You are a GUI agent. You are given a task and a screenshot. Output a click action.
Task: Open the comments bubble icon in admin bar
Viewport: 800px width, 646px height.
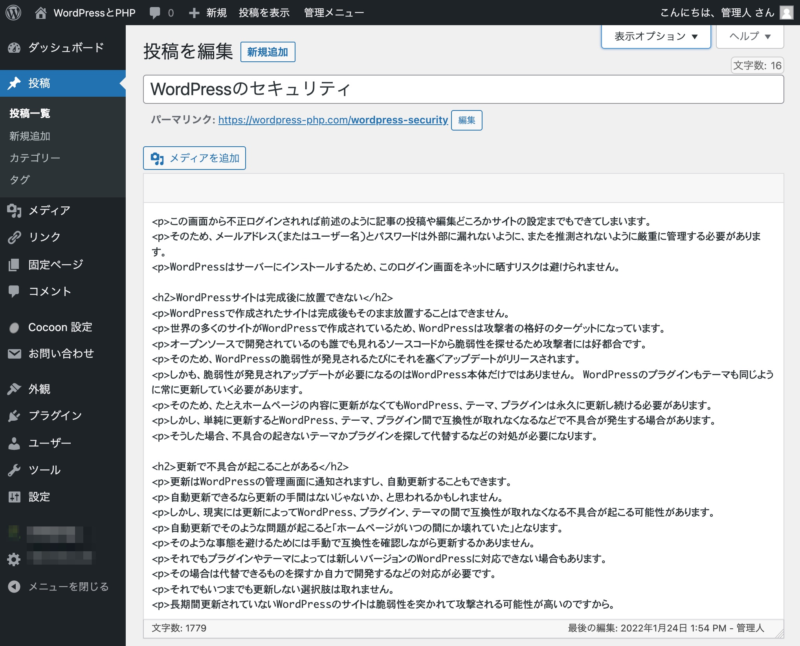[x=155, y=13]
